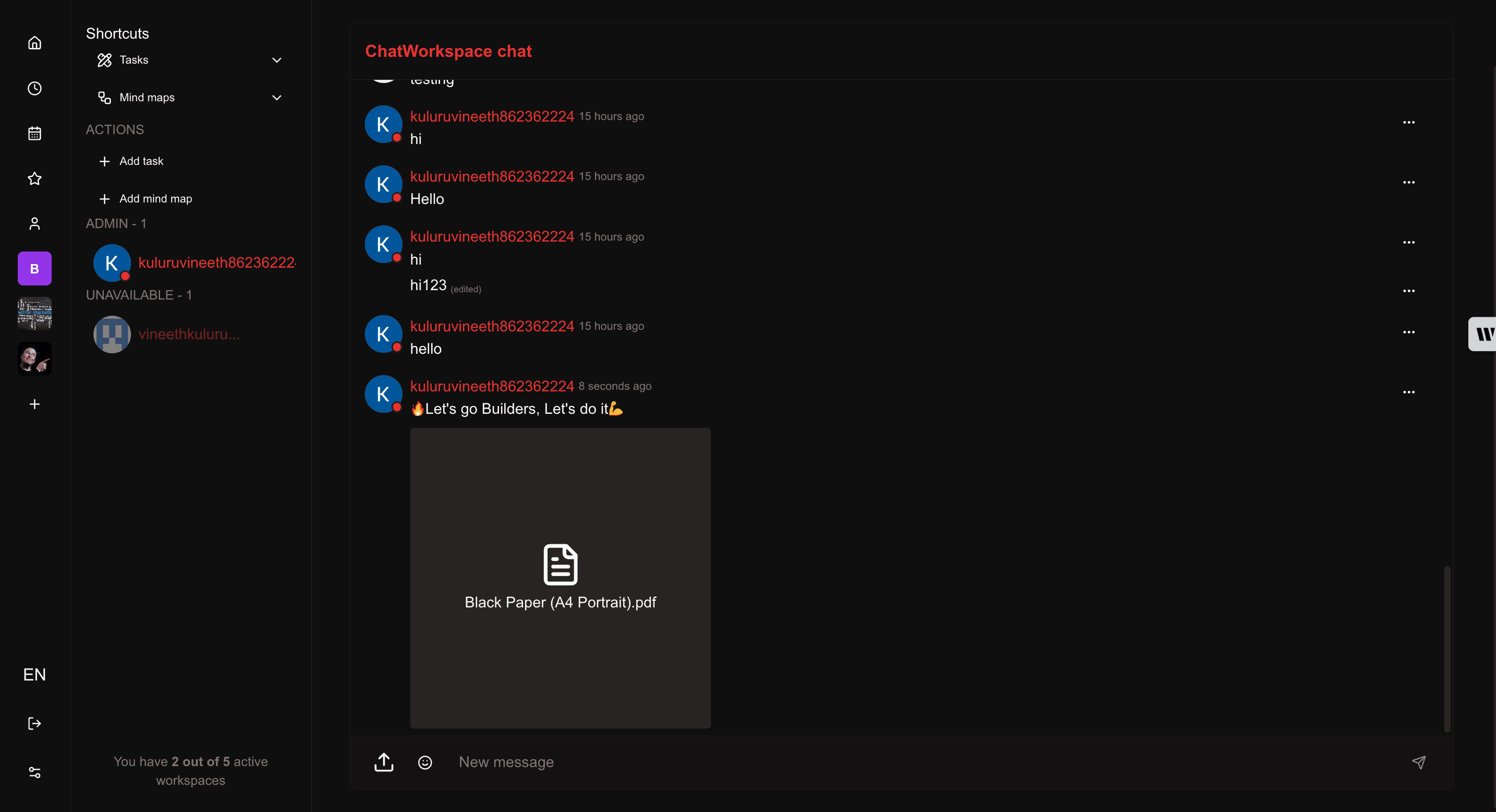Switch to the B workspace
The image size is (1496, 812).
[34, 268]
